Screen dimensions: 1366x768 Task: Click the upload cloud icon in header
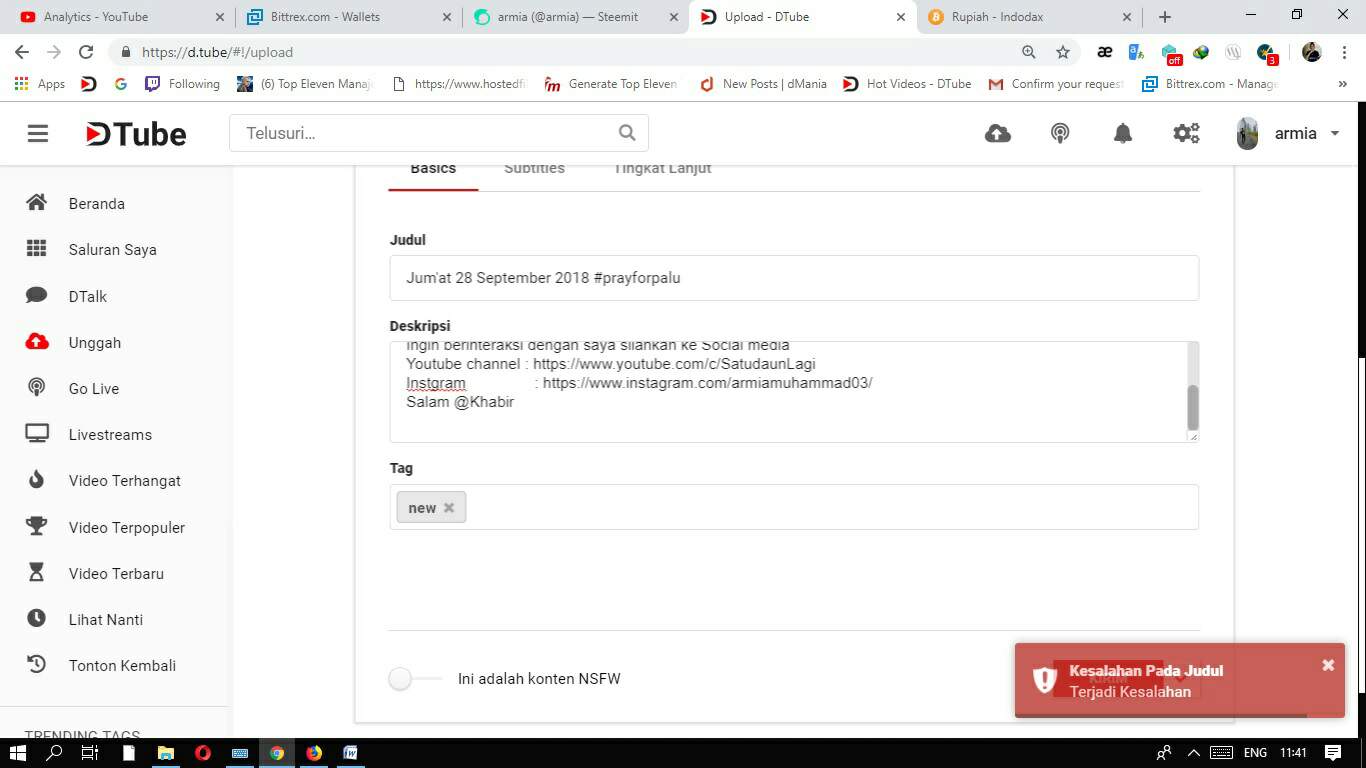(x=997, y=133)
